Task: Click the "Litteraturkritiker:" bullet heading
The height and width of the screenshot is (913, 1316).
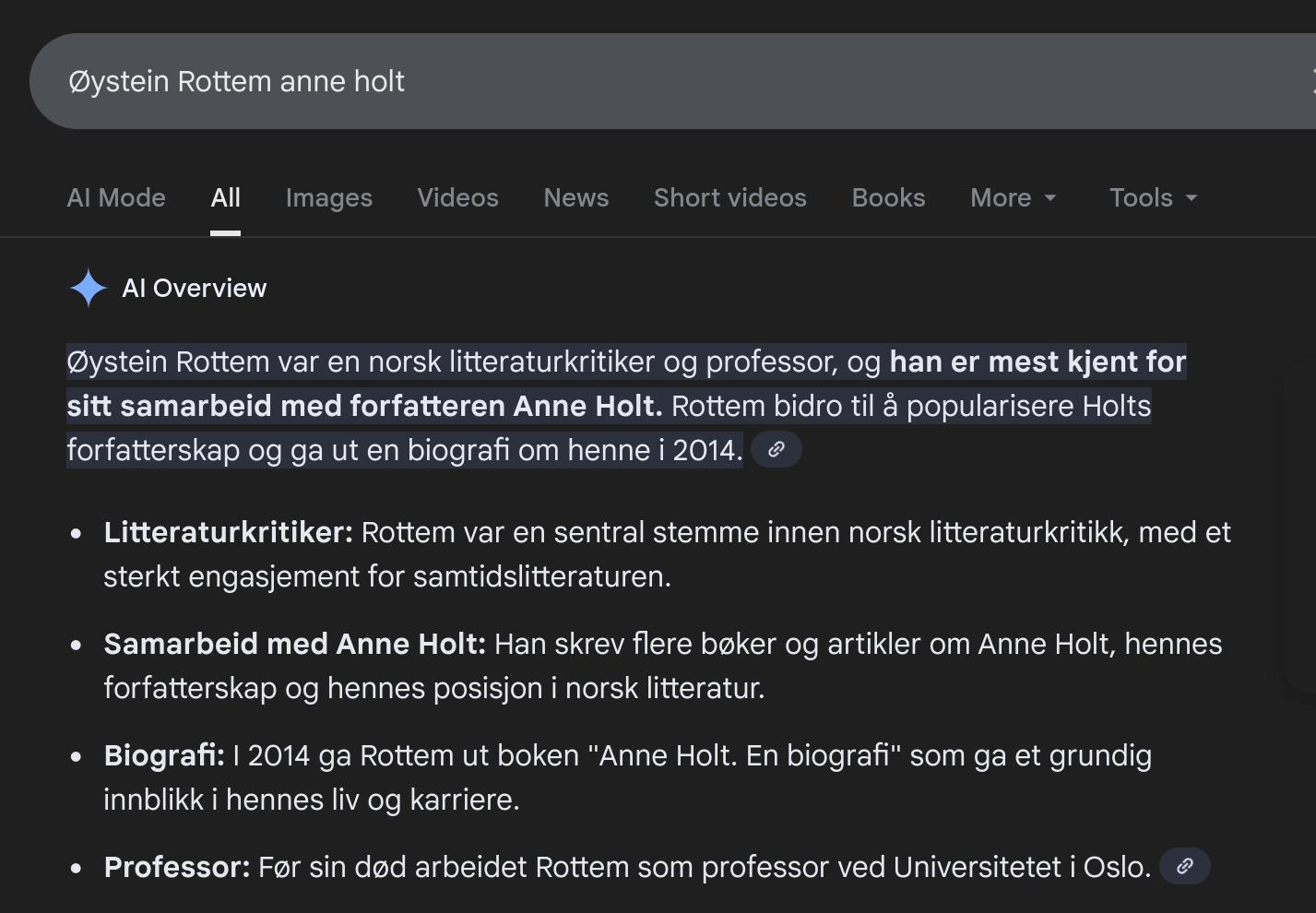Action: (x=228, y=532)
